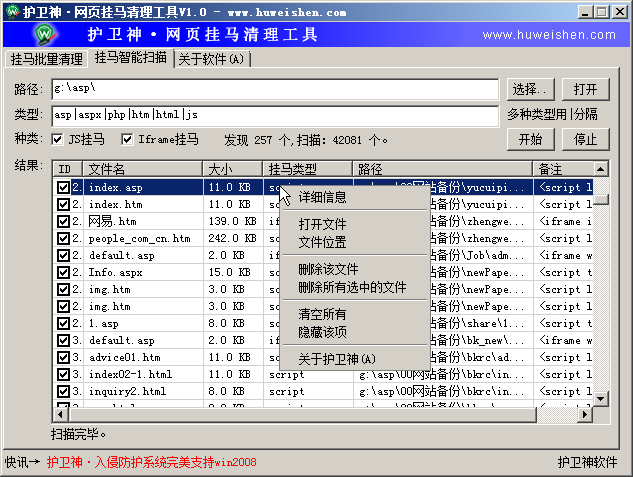
Task: Sort by the 文件名 column header
Action: coord(143,169)
